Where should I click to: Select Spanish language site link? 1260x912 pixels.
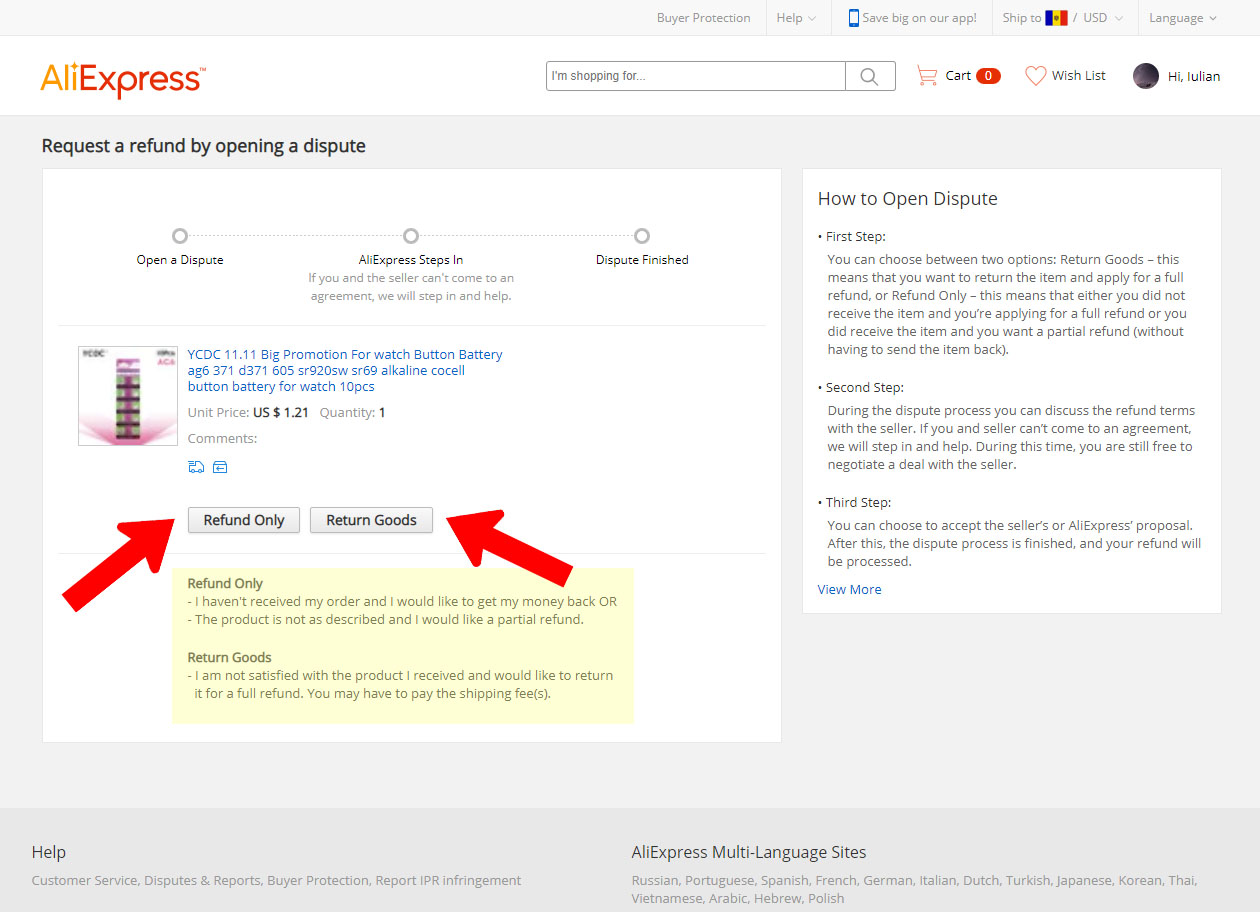(x=783, y=881)
